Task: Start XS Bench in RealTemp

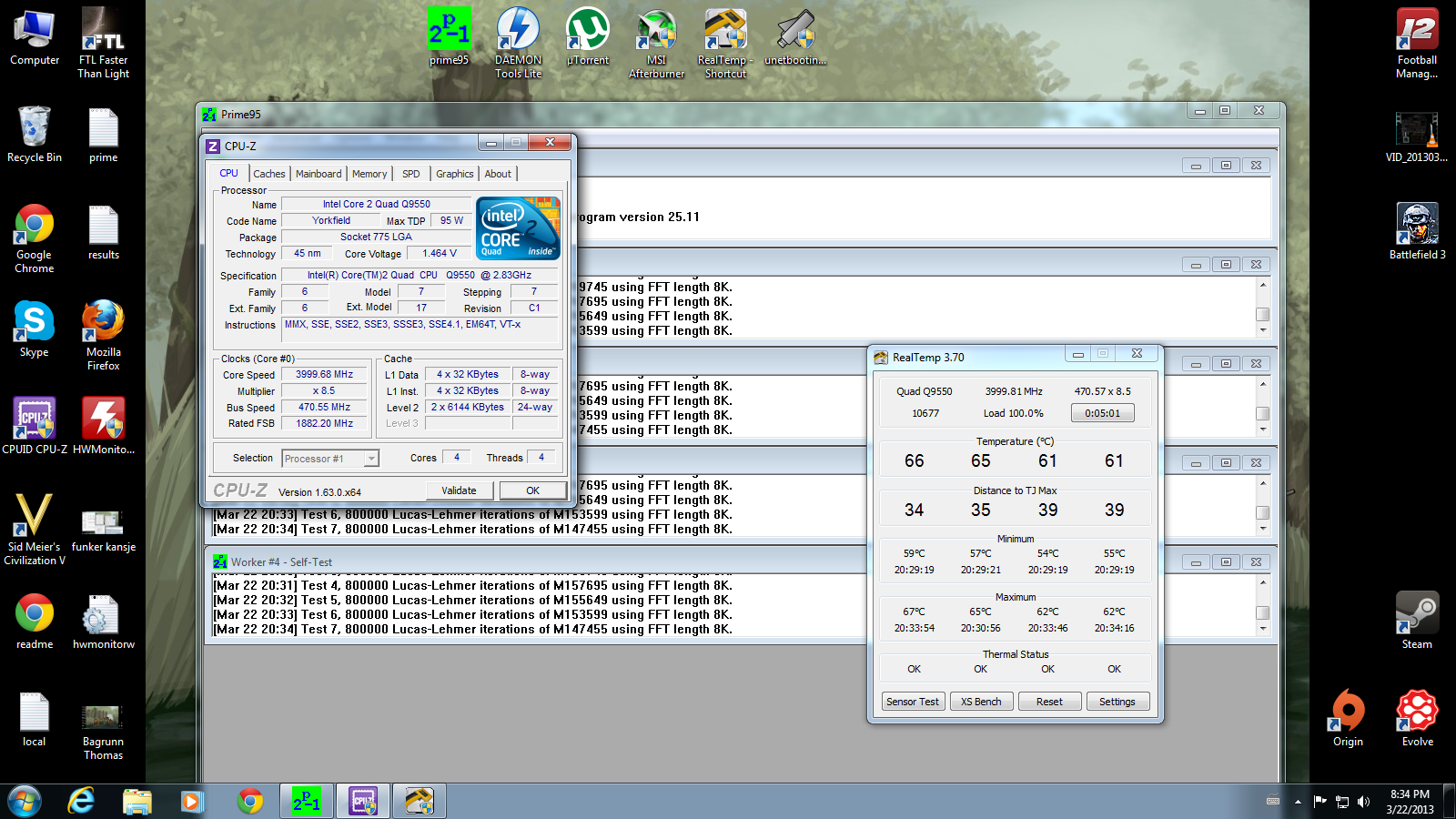Action: coord(981,702)
